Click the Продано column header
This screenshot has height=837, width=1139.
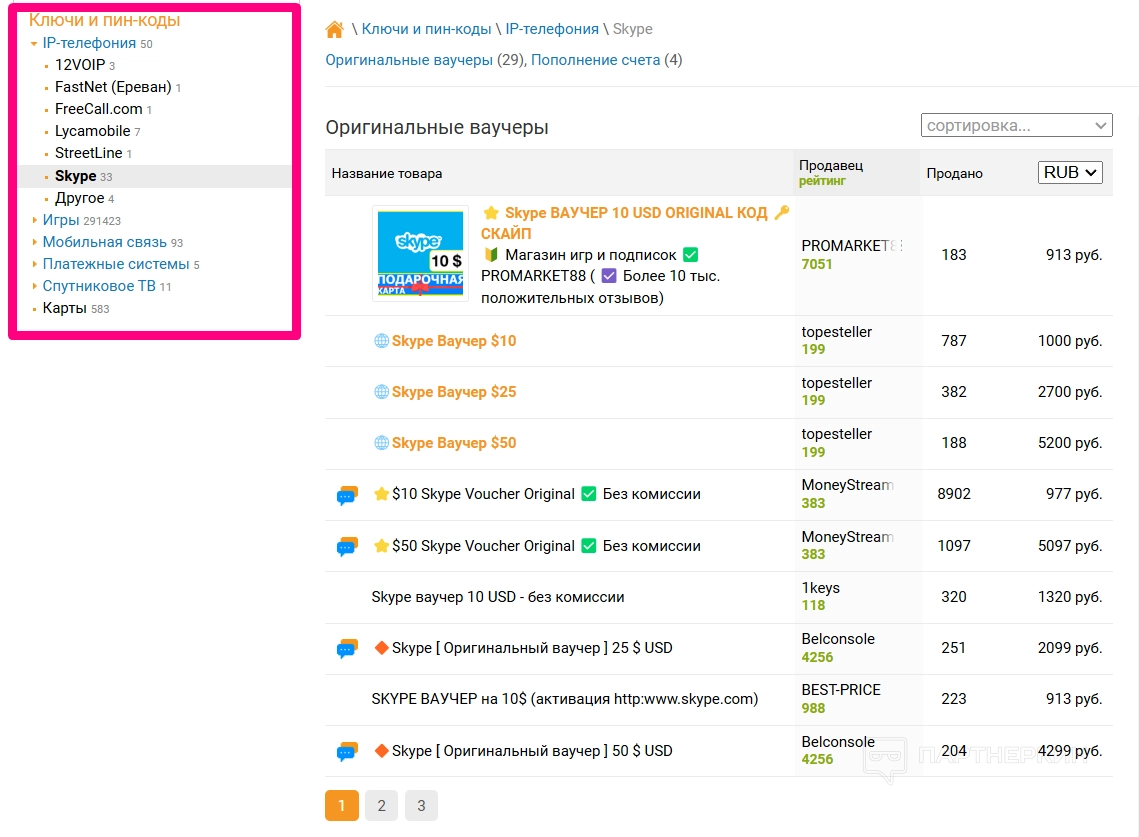[954, 174]
